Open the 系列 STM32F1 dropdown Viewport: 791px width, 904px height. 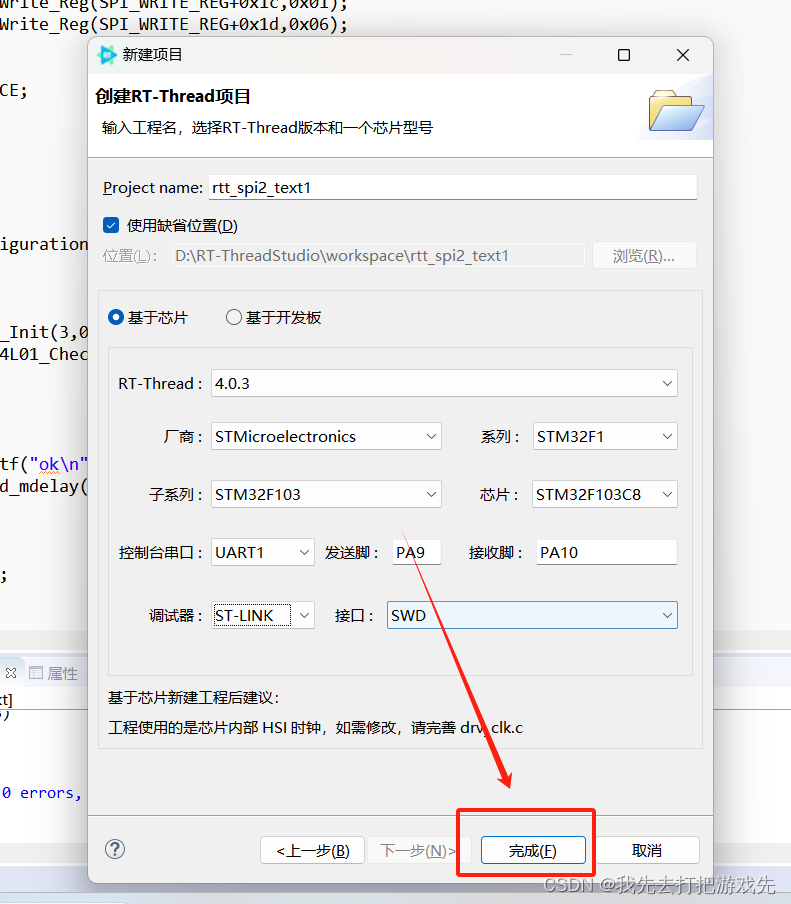pyautogui.click(x=605, y=436)
